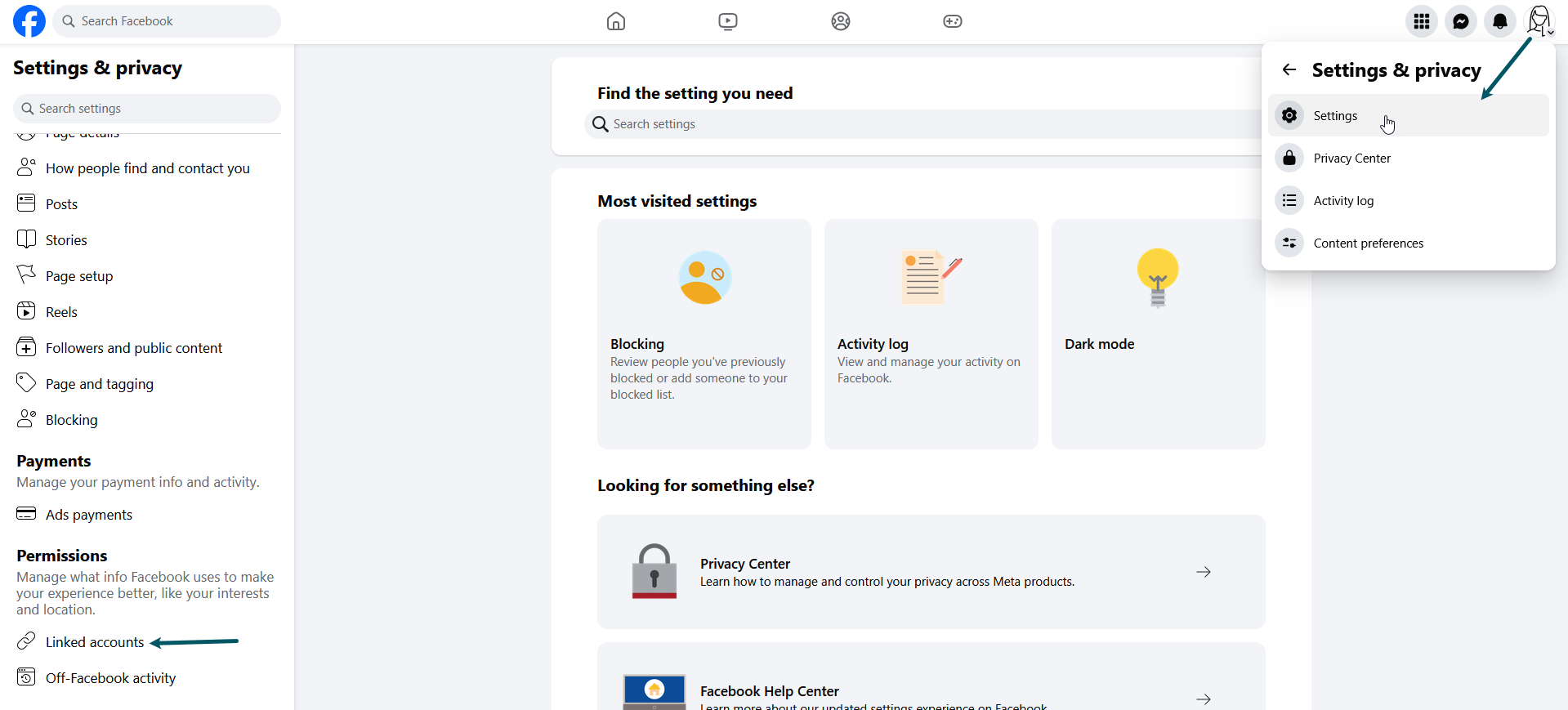Select Privacy Center in the dropdown menu
The image size is (1568, 710).
pyautogui.click(x=1409, y=158)
